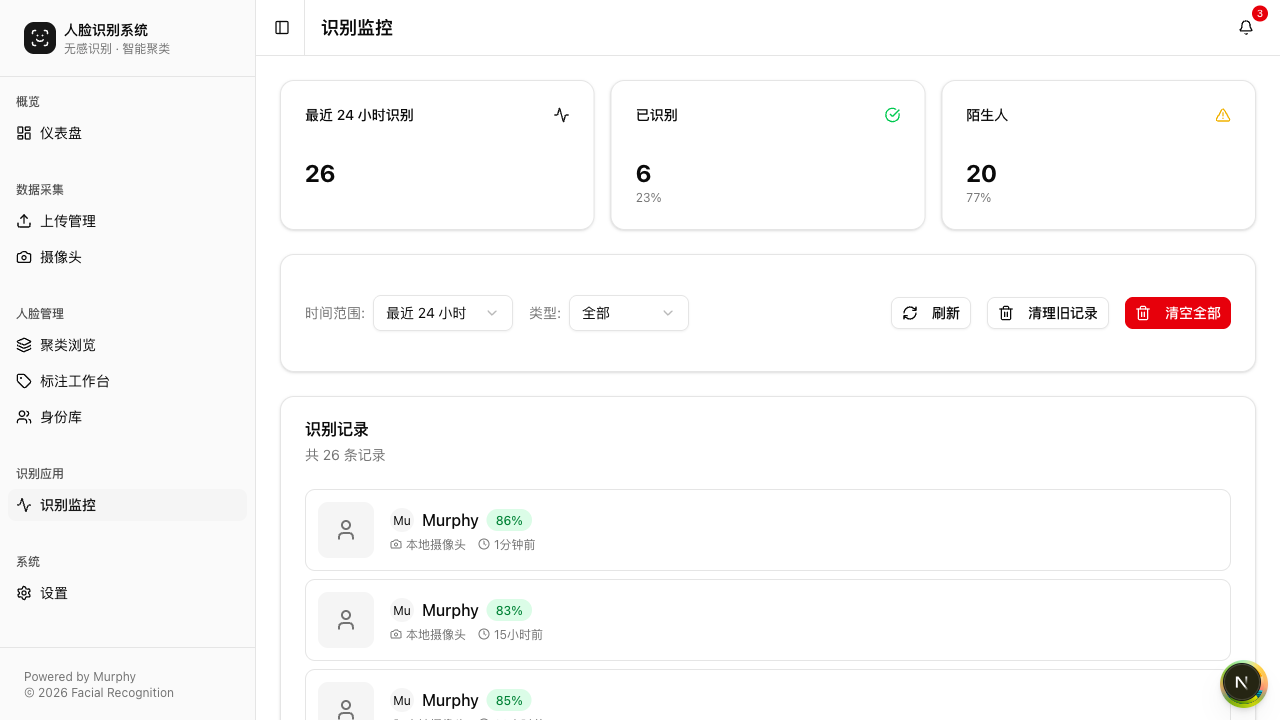Open the Next.js dev tools badge
Viewport: 1280px width, 720px height.
[x=1242, y=683]
